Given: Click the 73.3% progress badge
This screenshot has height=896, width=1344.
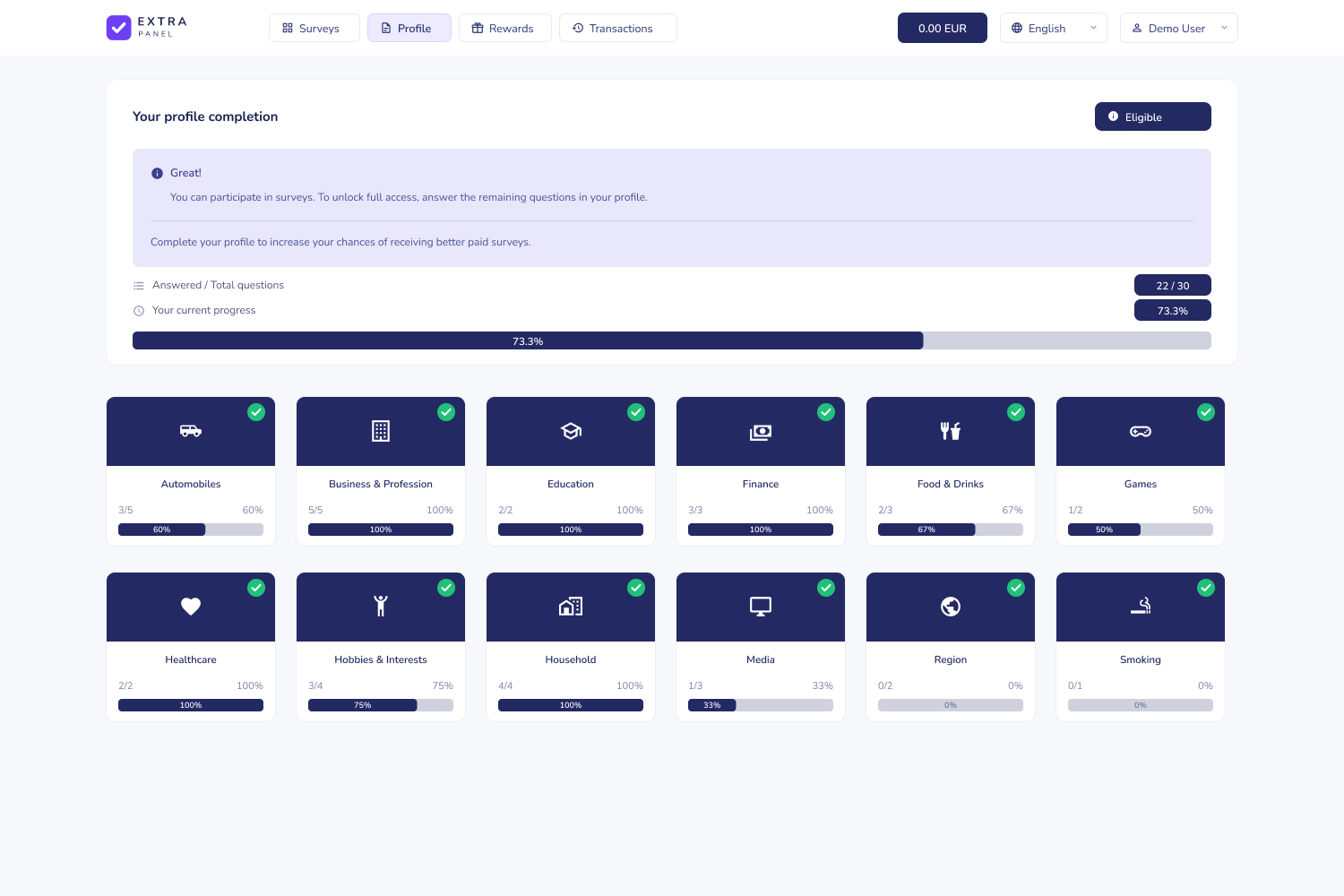Looking at the screenshot, I should [x=1173, y=310].
